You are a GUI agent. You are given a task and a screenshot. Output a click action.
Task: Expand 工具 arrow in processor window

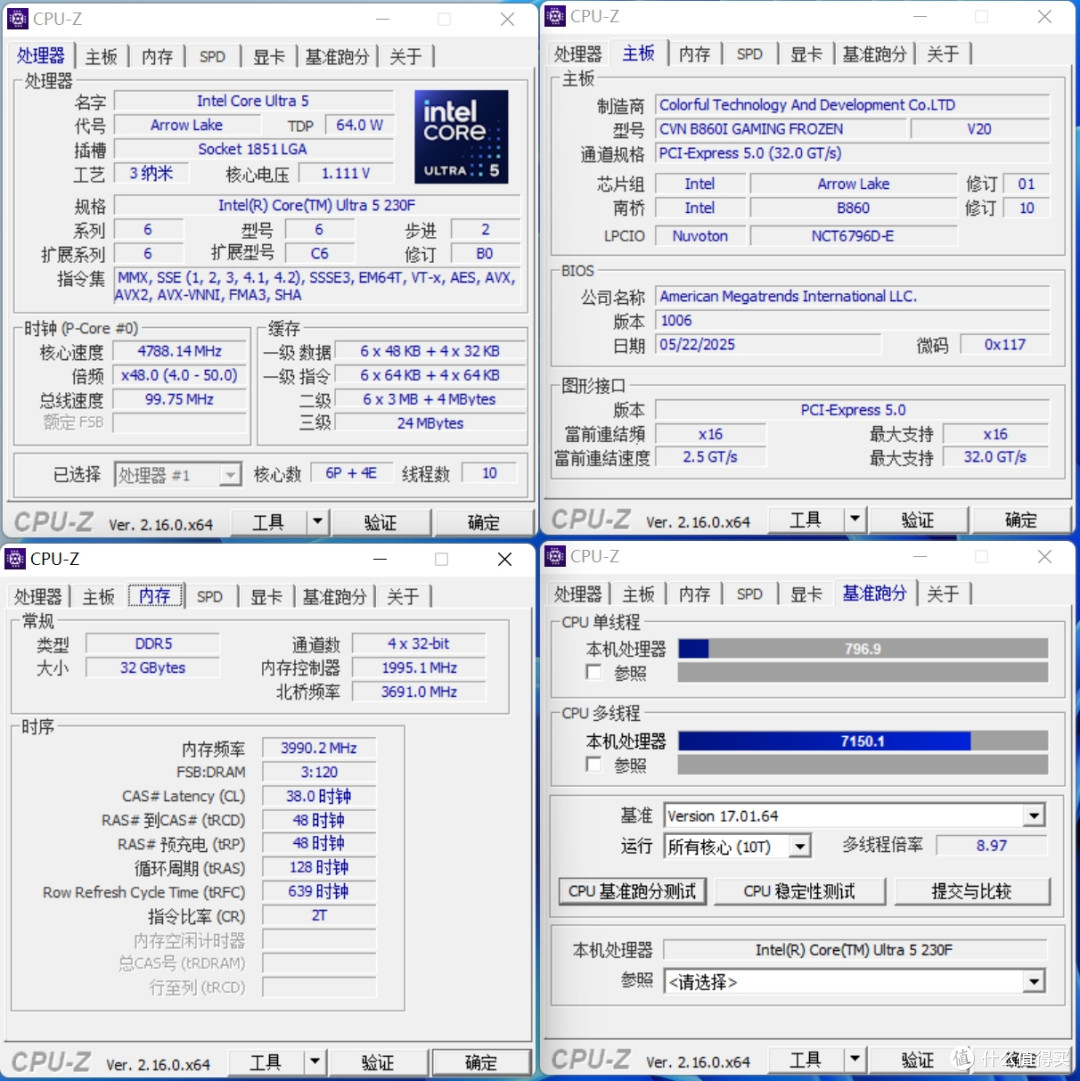(x=317, y=521)
